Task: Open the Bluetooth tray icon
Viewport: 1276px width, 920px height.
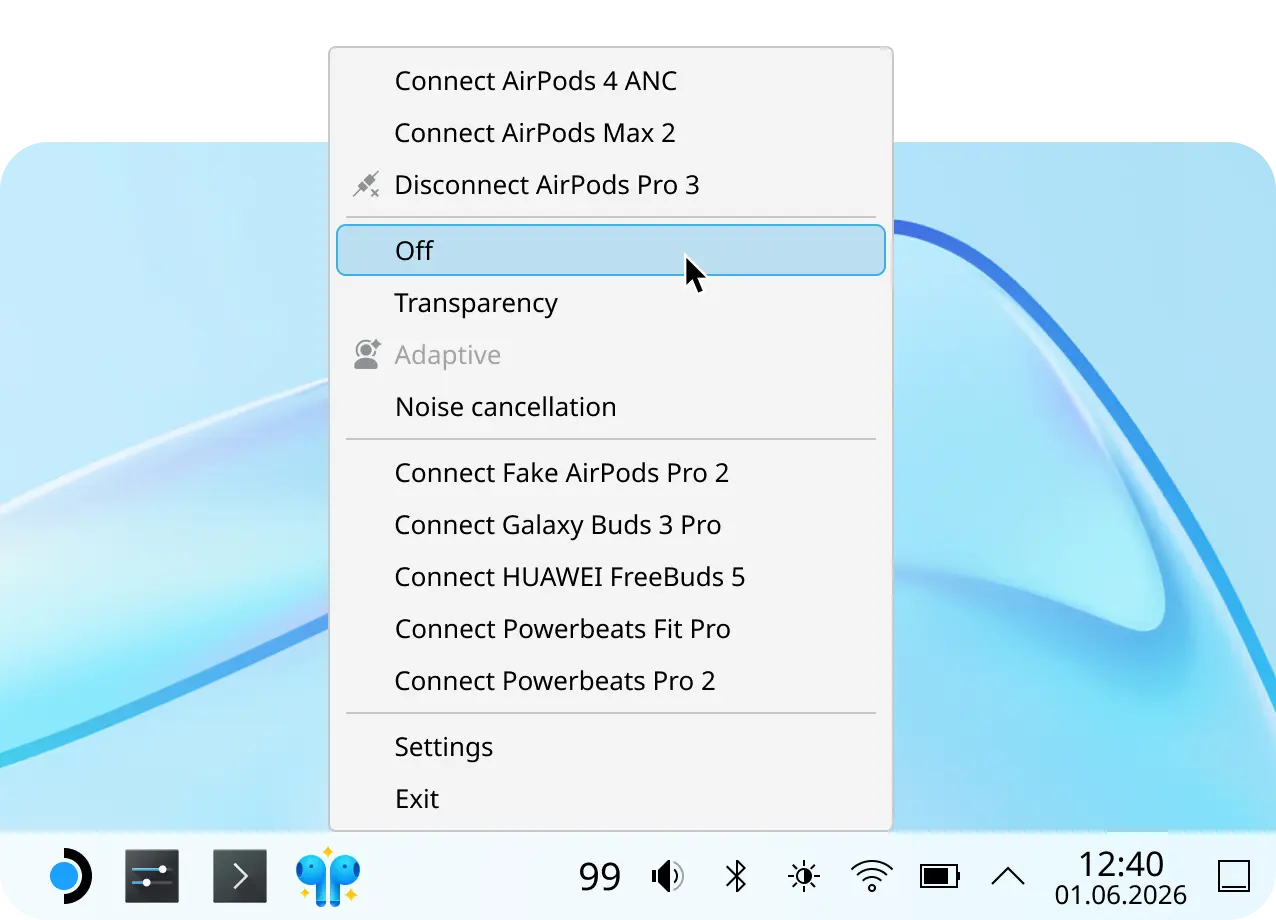Action: (736, 878)
